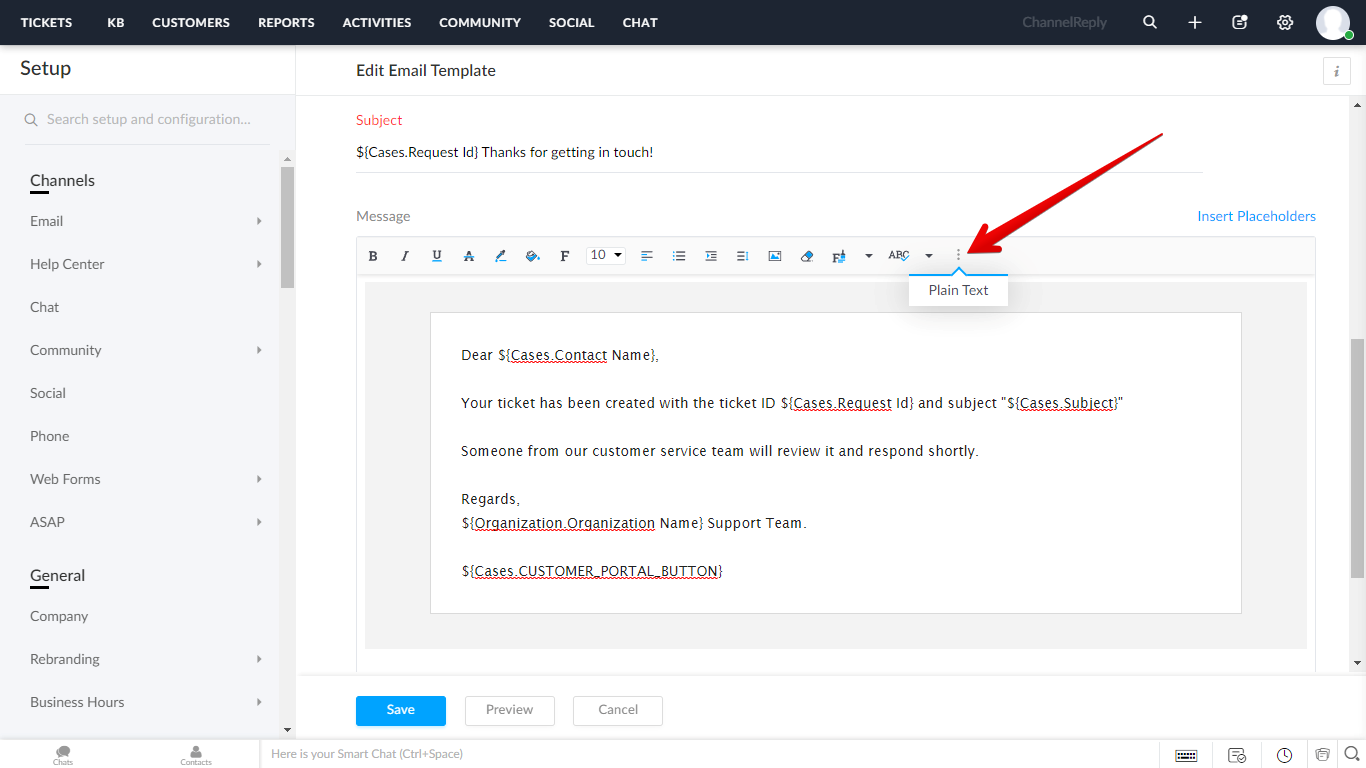Open the keyboard shortcuts icon
This screenshot has height=768, width=1366.
coord(1187,755)
